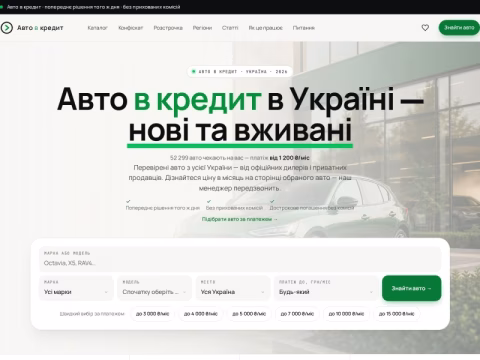Open the Місто dropdown (Уся Україна)

tap(233, 288)
